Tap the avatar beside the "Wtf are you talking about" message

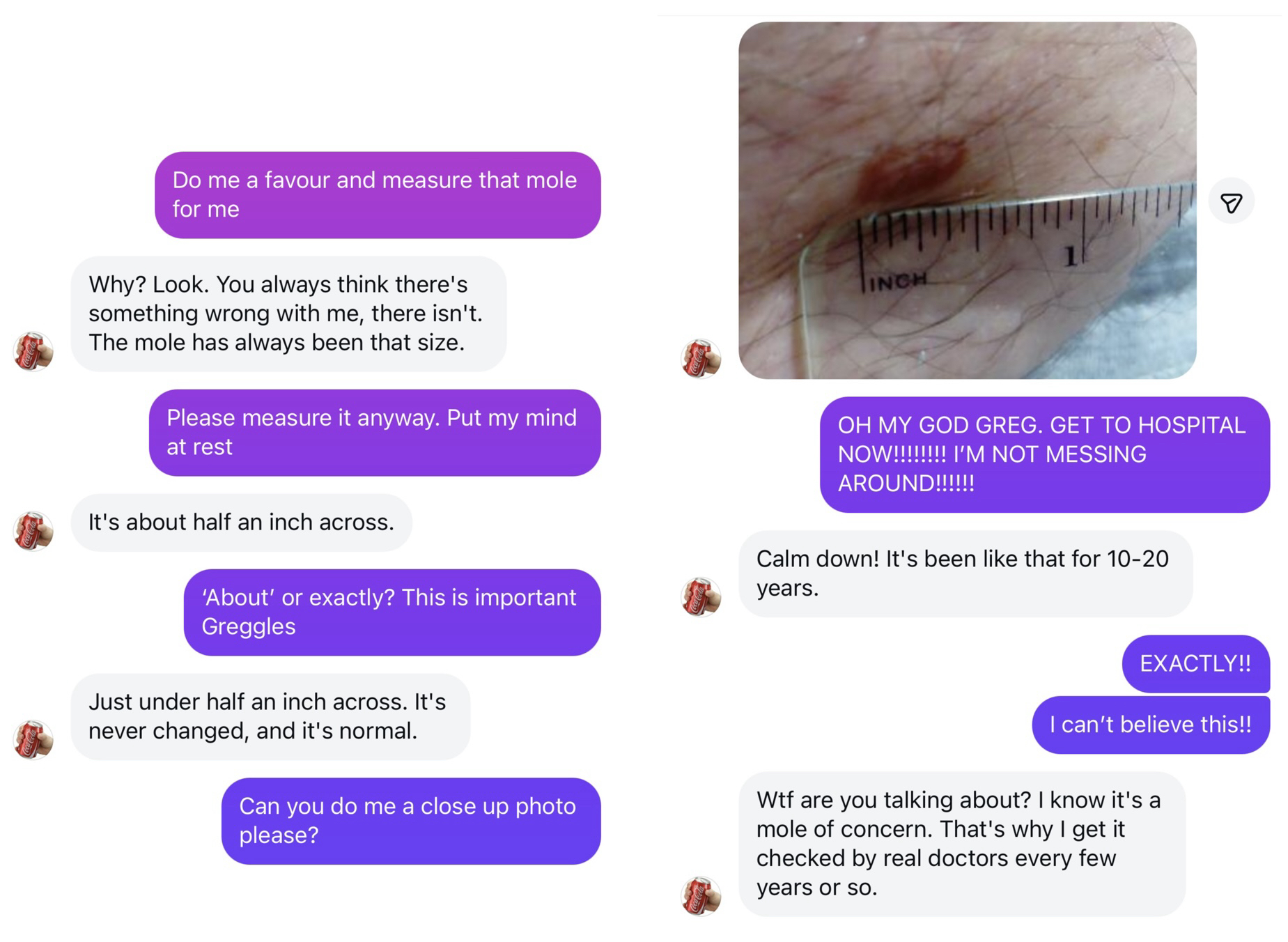click(x=700, y=895)
